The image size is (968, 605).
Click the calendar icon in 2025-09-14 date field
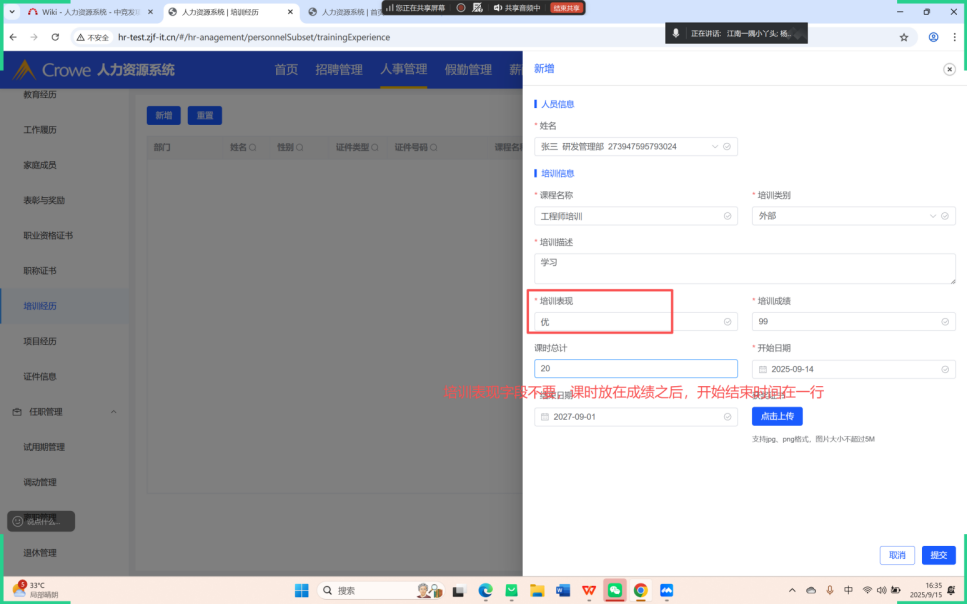[762, 369]
